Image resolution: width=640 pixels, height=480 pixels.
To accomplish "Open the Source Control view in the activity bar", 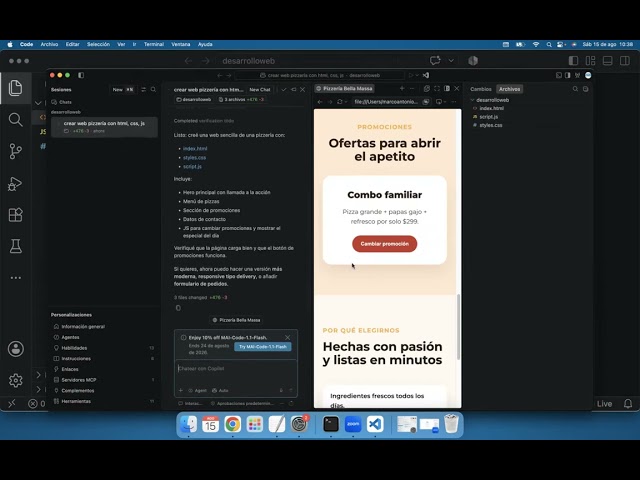I will click(16, 151).
